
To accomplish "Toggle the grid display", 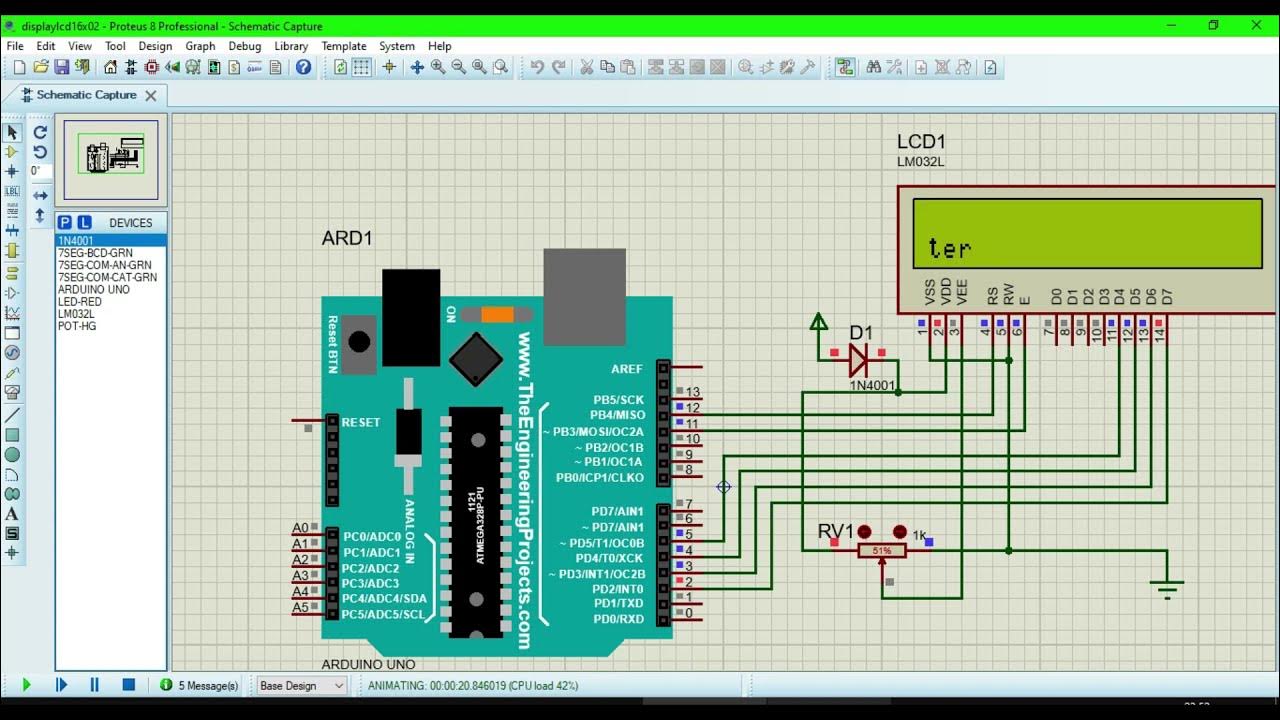I will [362, 67].
